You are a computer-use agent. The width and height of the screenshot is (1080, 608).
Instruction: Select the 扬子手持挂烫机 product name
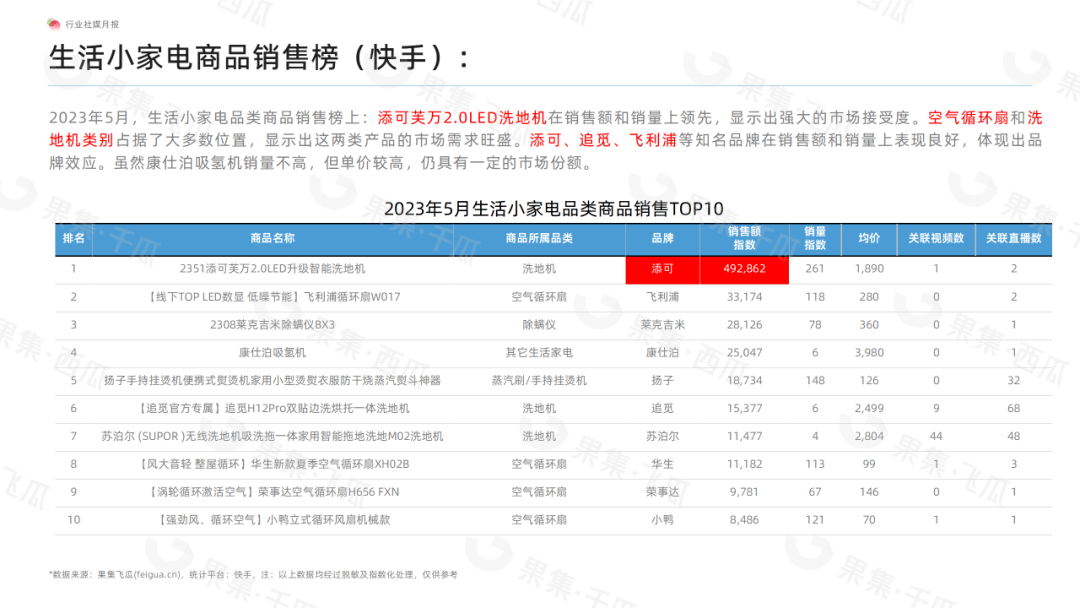272,380
